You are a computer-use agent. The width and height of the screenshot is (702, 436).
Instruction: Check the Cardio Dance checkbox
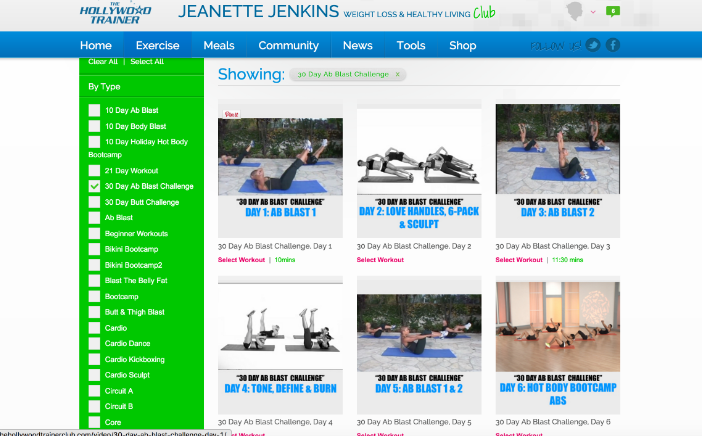pos(94,344)
